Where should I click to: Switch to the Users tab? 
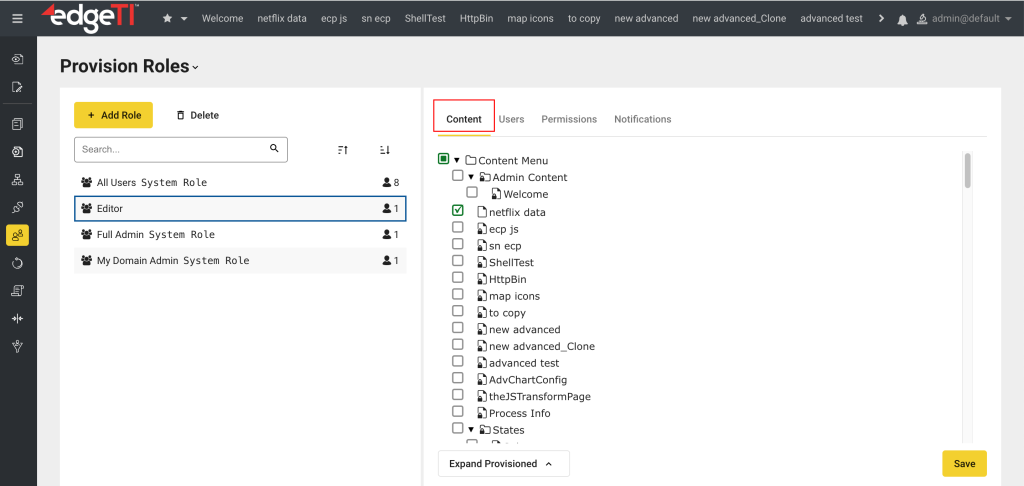tap(511, 119)
